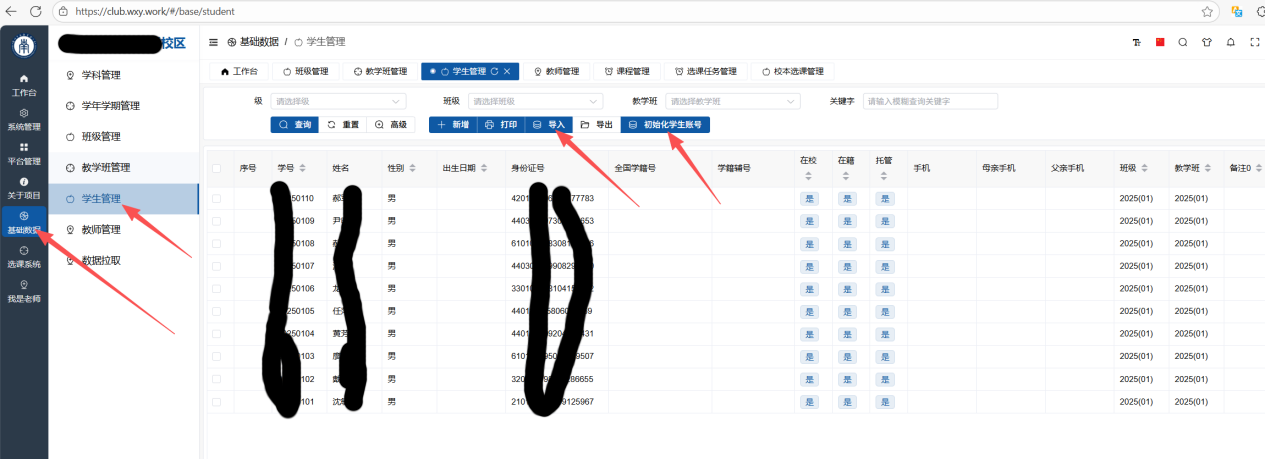The width and height of the screenshot is (1265, 459).
Task: Open 工作台 in the dark left sidebar
Action: click(x=24, y=84)
